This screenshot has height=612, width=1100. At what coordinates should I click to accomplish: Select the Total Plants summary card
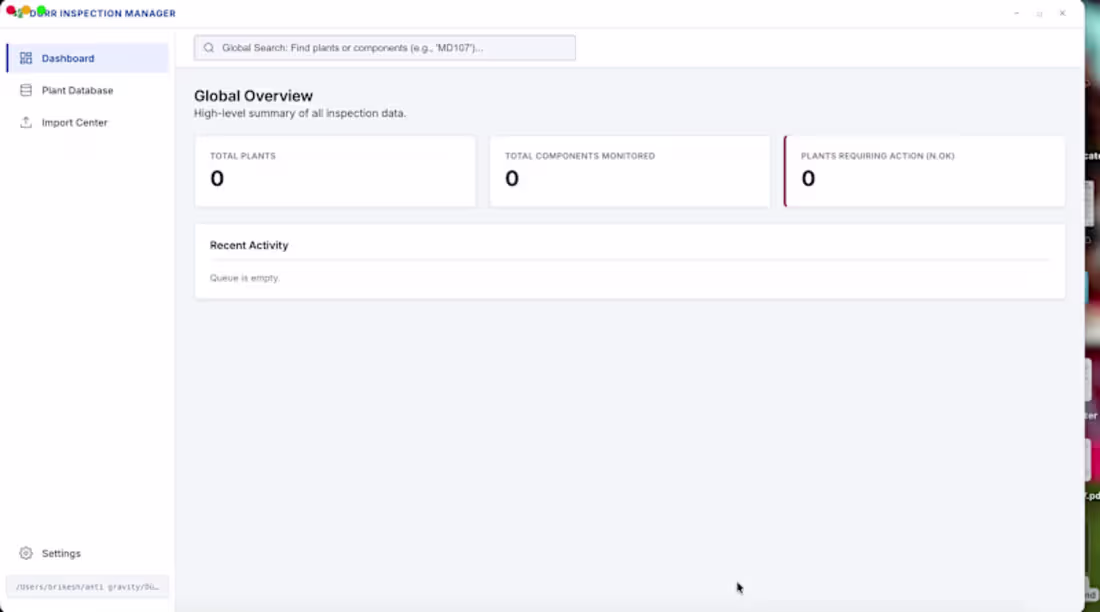[335, 171]
